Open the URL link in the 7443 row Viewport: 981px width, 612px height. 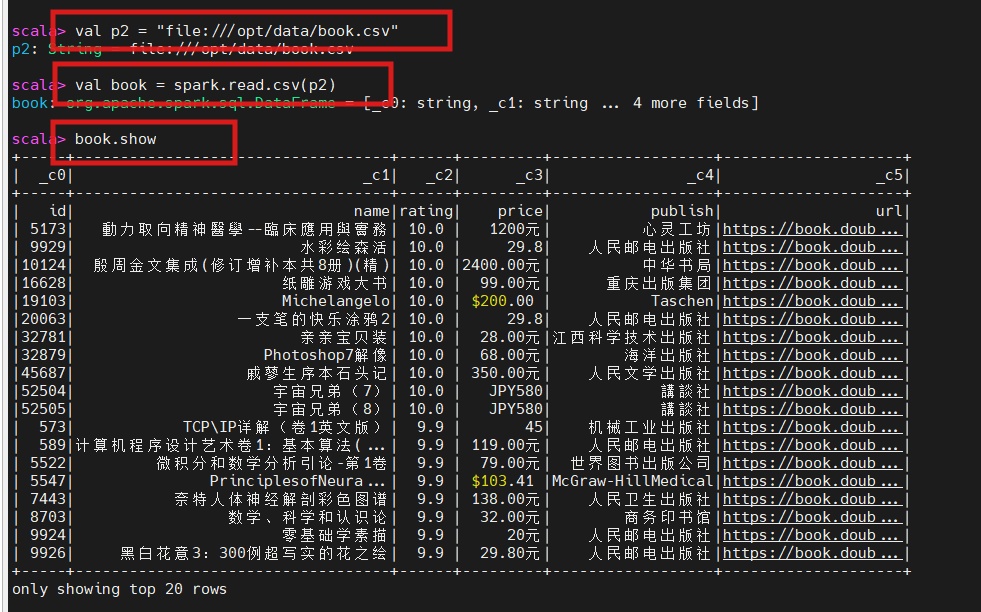[811, 500]
